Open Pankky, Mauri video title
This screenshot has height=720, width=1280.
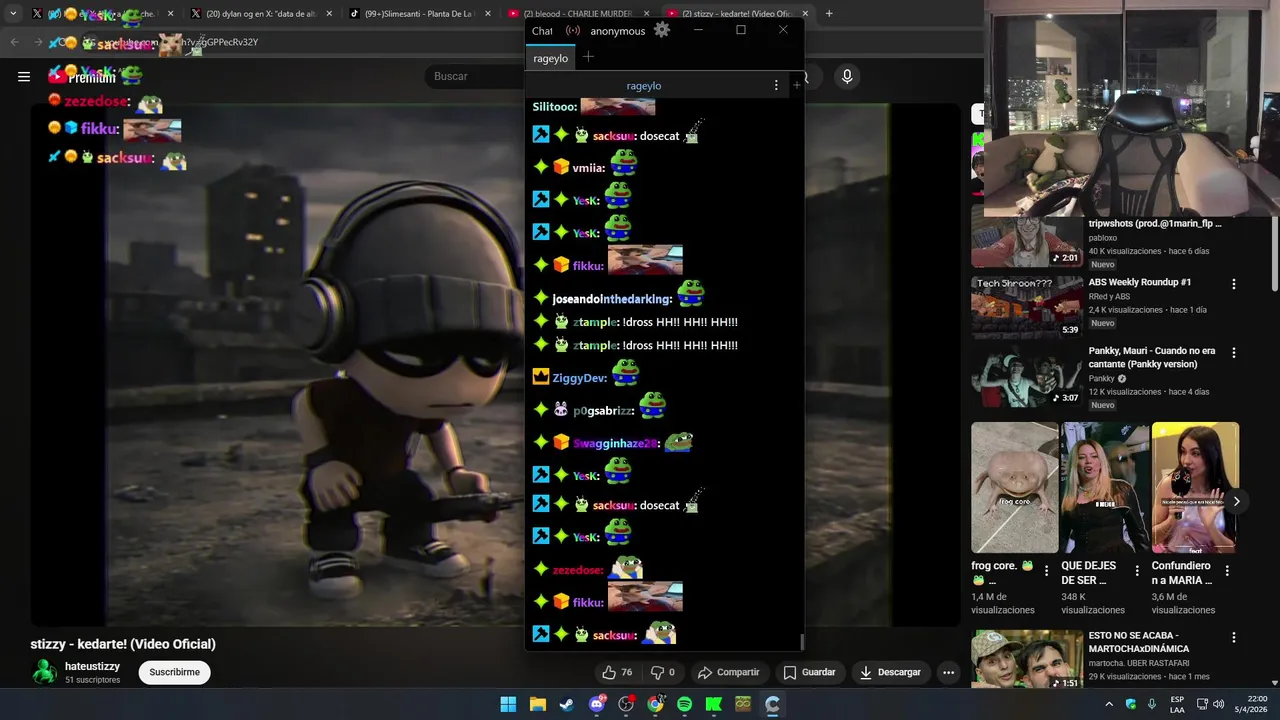pyautogui.click(x=1152, y=358)
